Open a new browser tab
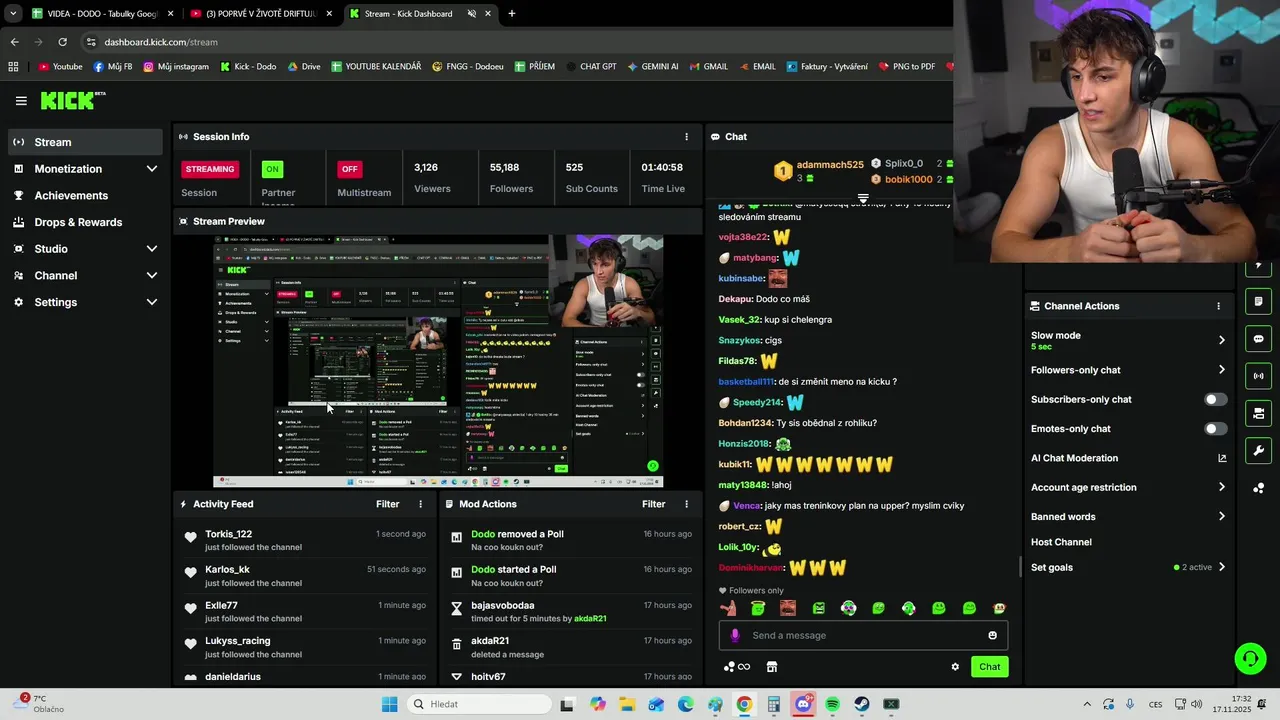 [512, 14]
